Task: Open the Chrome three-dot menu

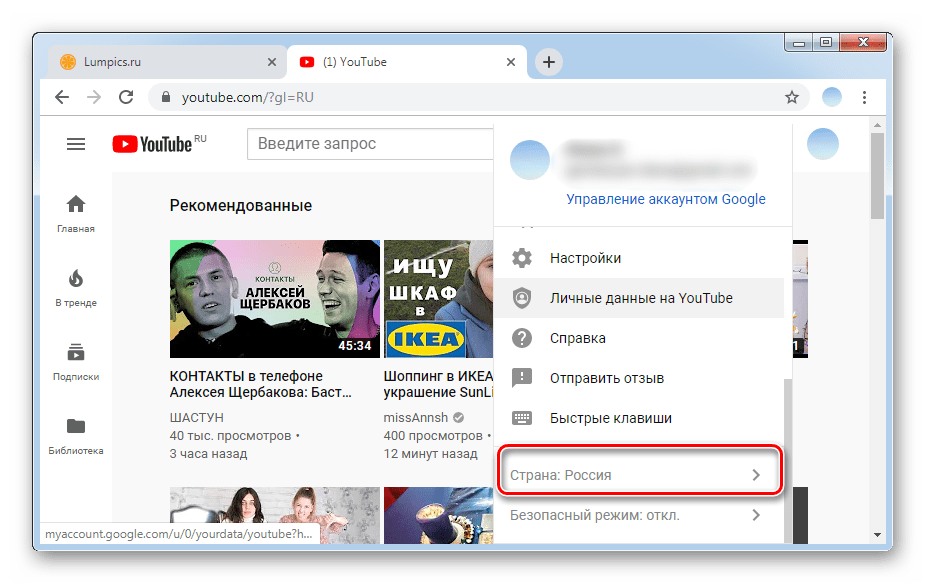Action: point(865,97)
